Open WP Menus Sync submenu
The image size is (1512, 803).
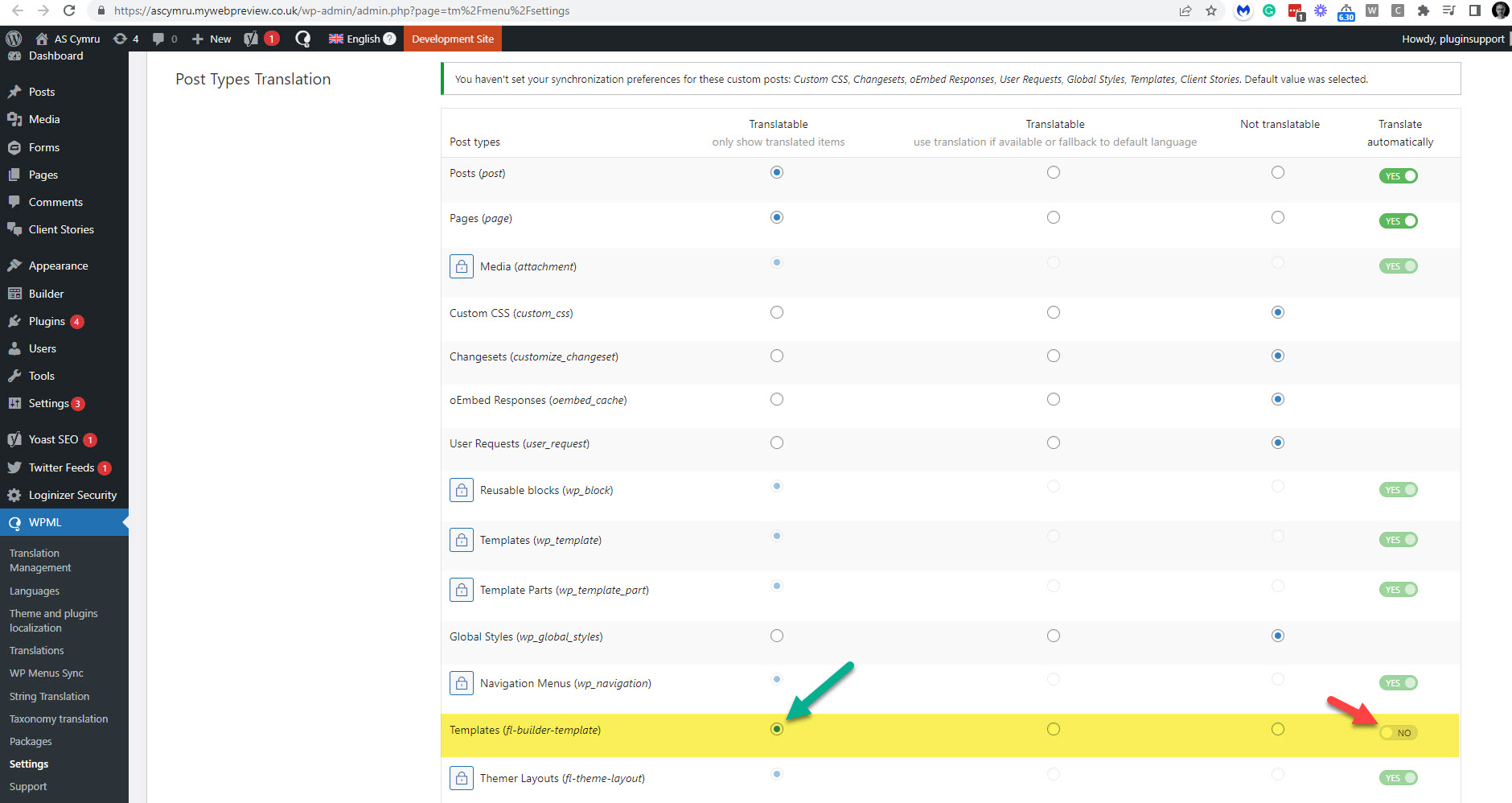(x=47, y=673)
